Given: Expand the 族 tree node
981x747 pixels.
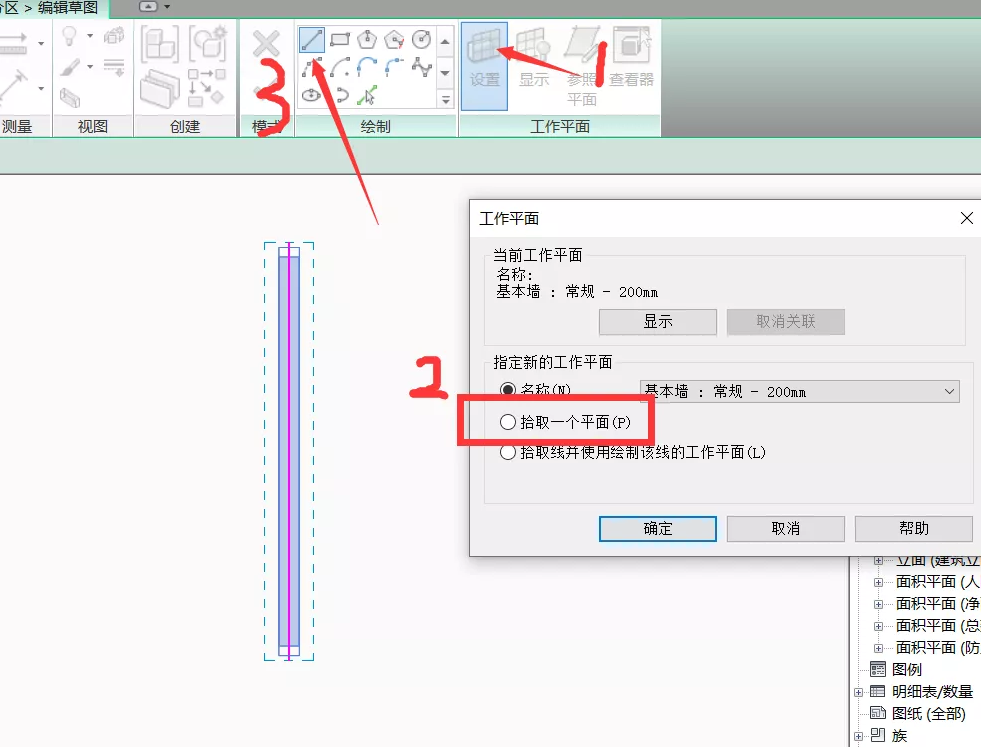Looking at the screenshot, I should click(859, 736).
